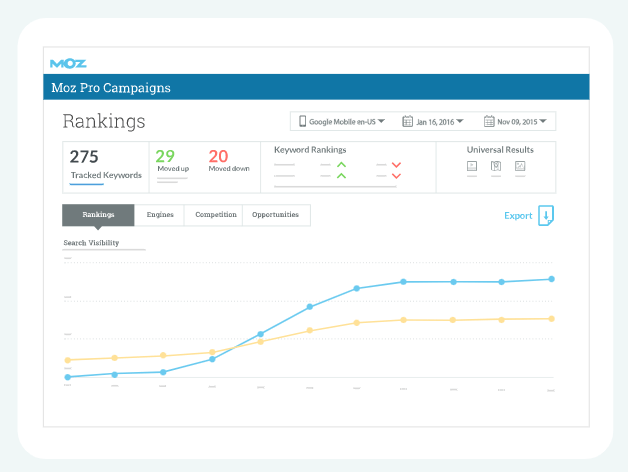Click the calendar icon beside Nov 09, 2015
This screenshot has width=628, height=472.
489,122
